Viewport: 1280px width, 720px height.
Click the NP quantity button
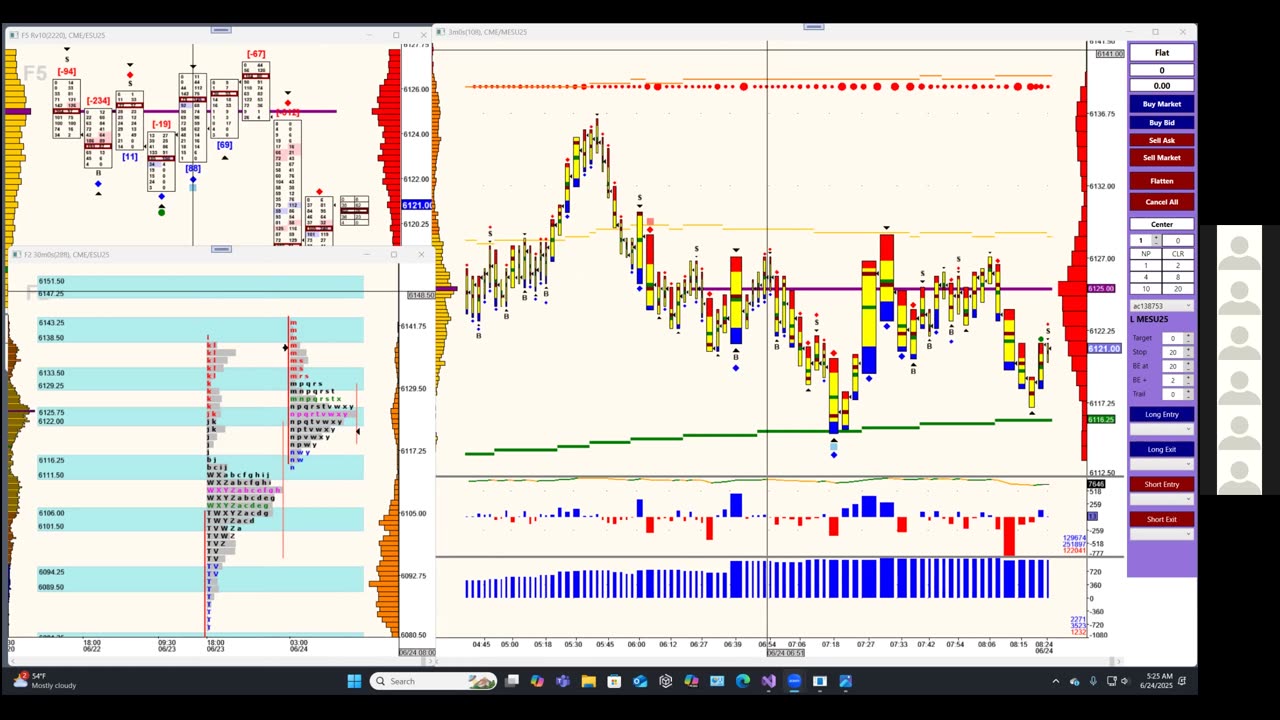pos(1146,254)
